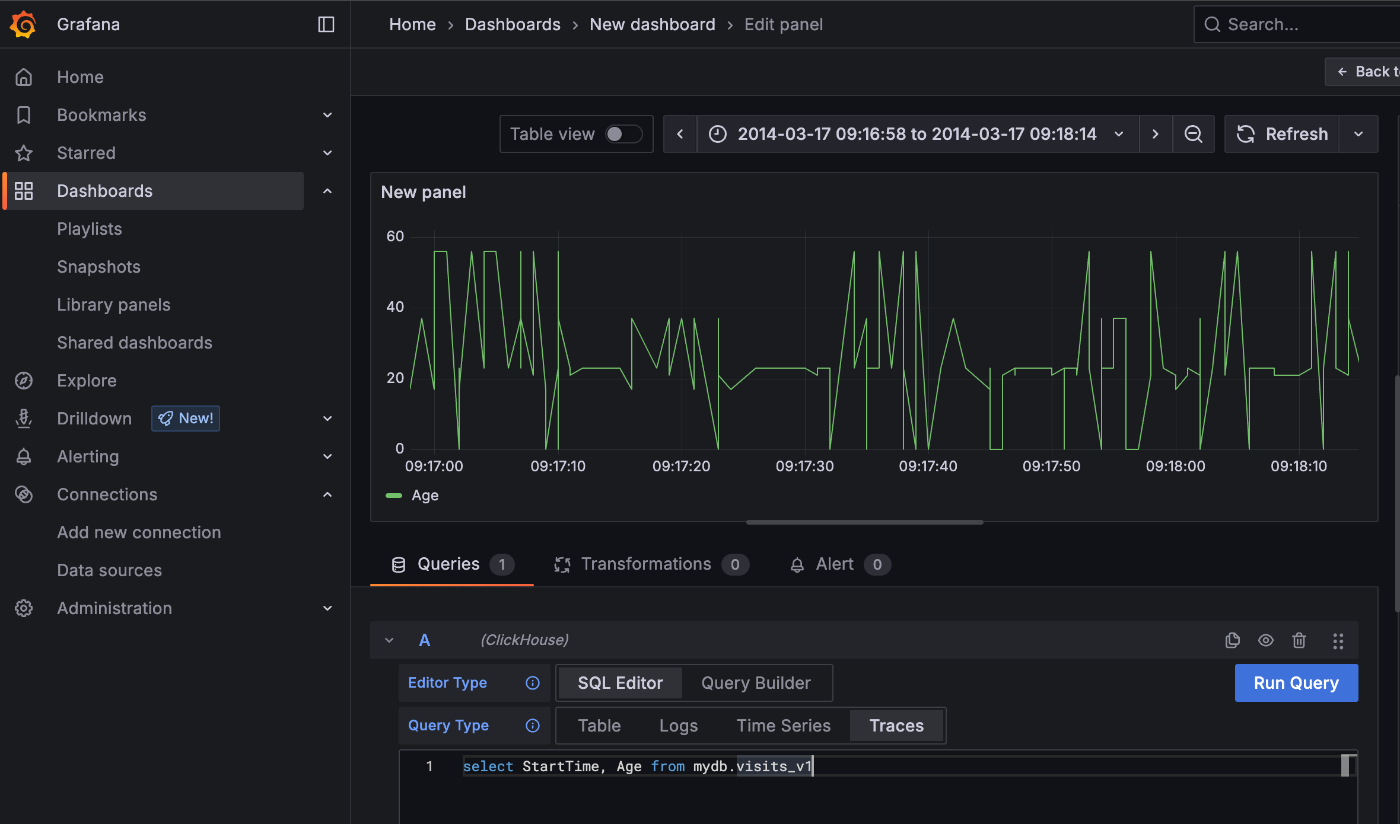Open Data sources in the sidebar
Image resolution: width=1400 pixels, height=824 pixels.
point(109,571)
